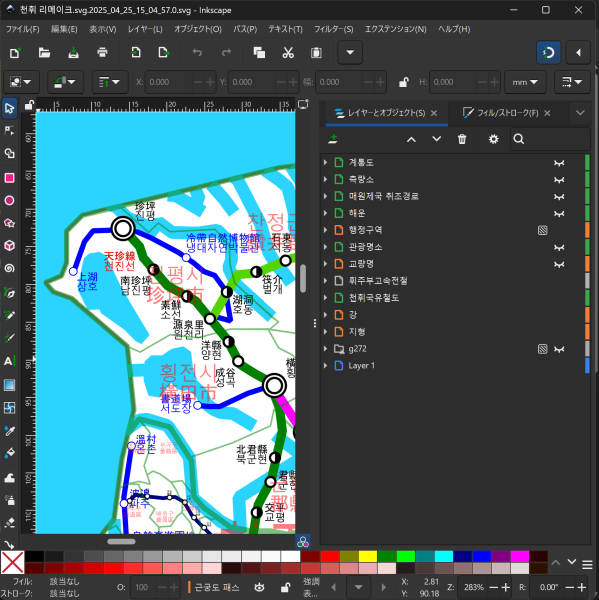Toggle the canvas guide lock

click(x=29, y=105)
